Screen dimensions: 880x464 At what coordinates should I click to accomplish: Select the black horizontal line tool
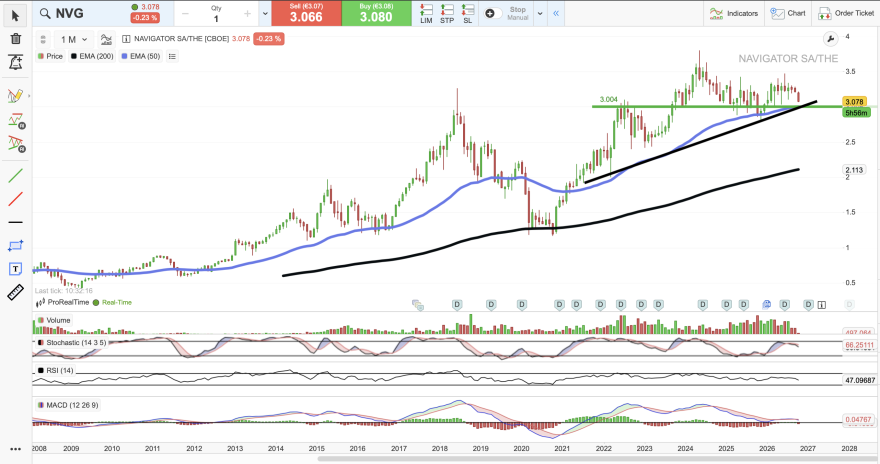click(x=16, y=223)
